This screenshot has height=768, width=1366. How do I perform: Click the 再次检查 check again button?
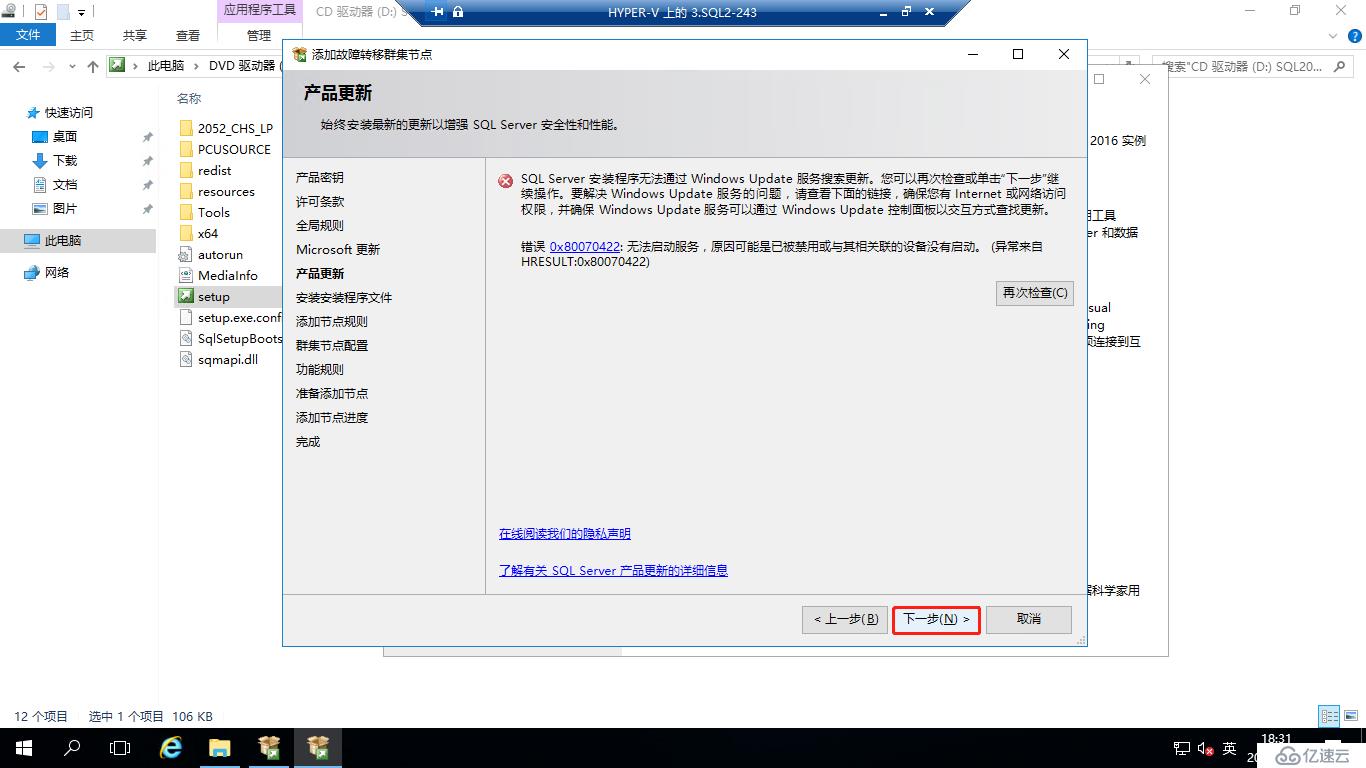1035,293
